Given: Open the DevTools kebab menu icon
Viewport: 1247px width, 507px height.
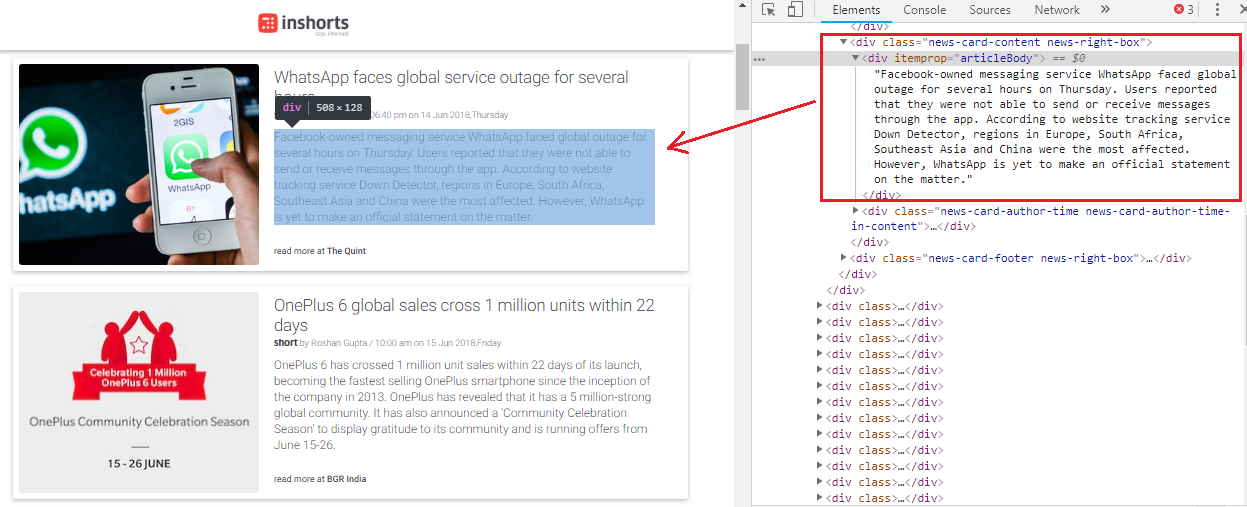Looking at the screenshot, I should (x=1217, y=10).
